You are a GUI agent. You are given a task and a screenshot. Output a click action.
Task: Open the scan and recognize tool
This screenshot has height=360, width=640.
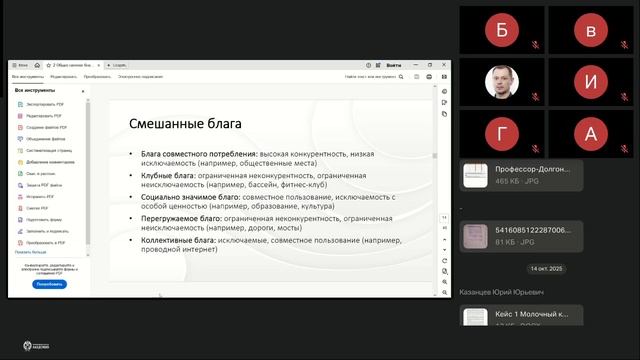coord(36,173)
